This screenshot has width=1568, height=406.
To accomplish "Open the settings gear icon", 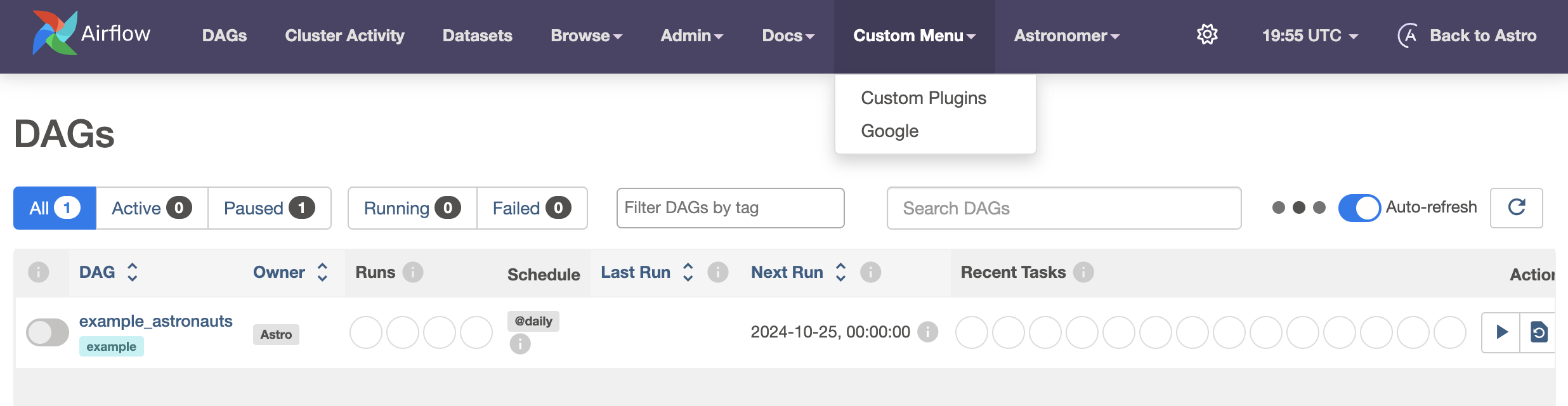I will pos(1207,35).
